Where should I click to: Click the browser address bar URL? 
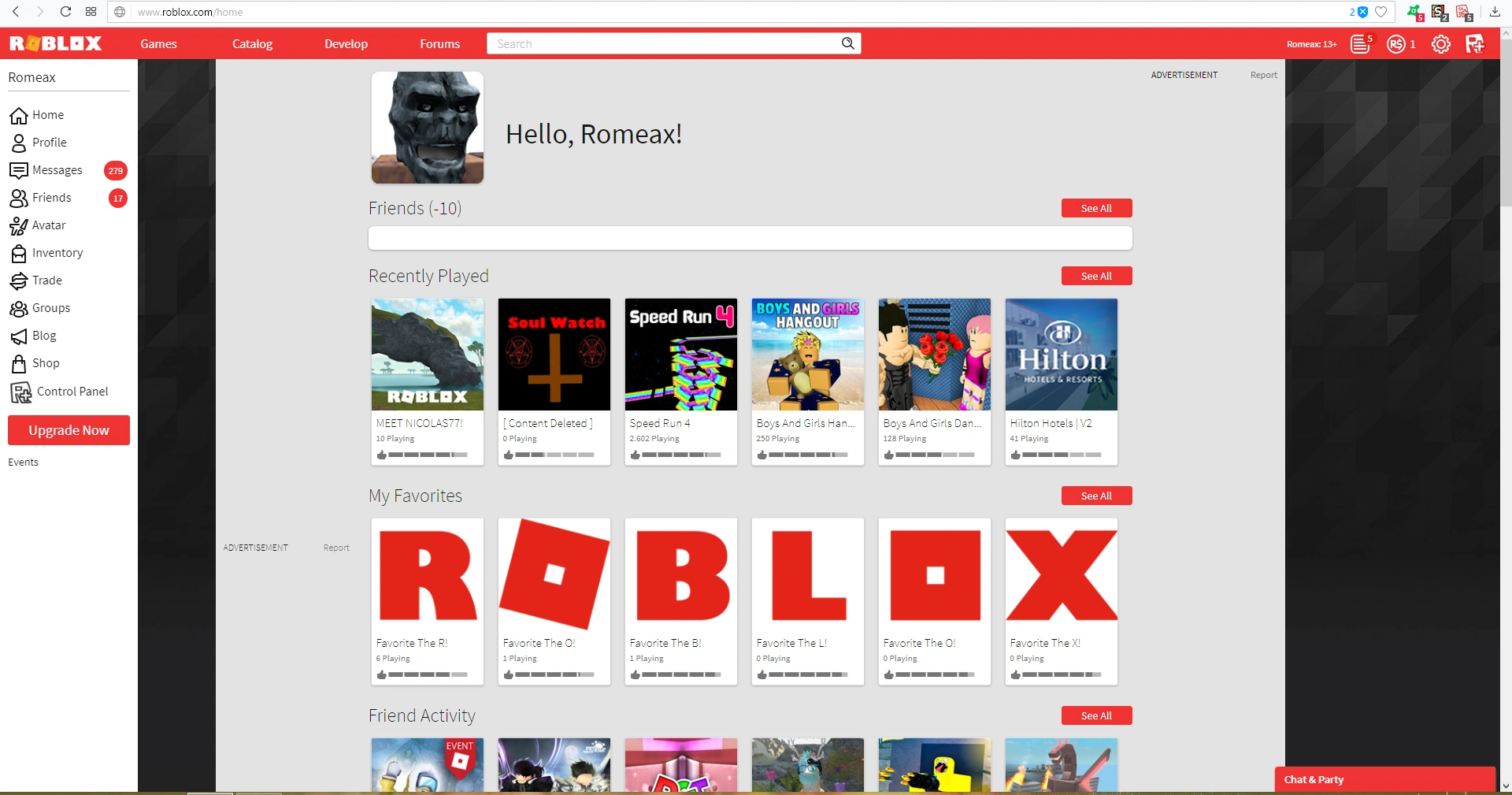tap(190, 12)
